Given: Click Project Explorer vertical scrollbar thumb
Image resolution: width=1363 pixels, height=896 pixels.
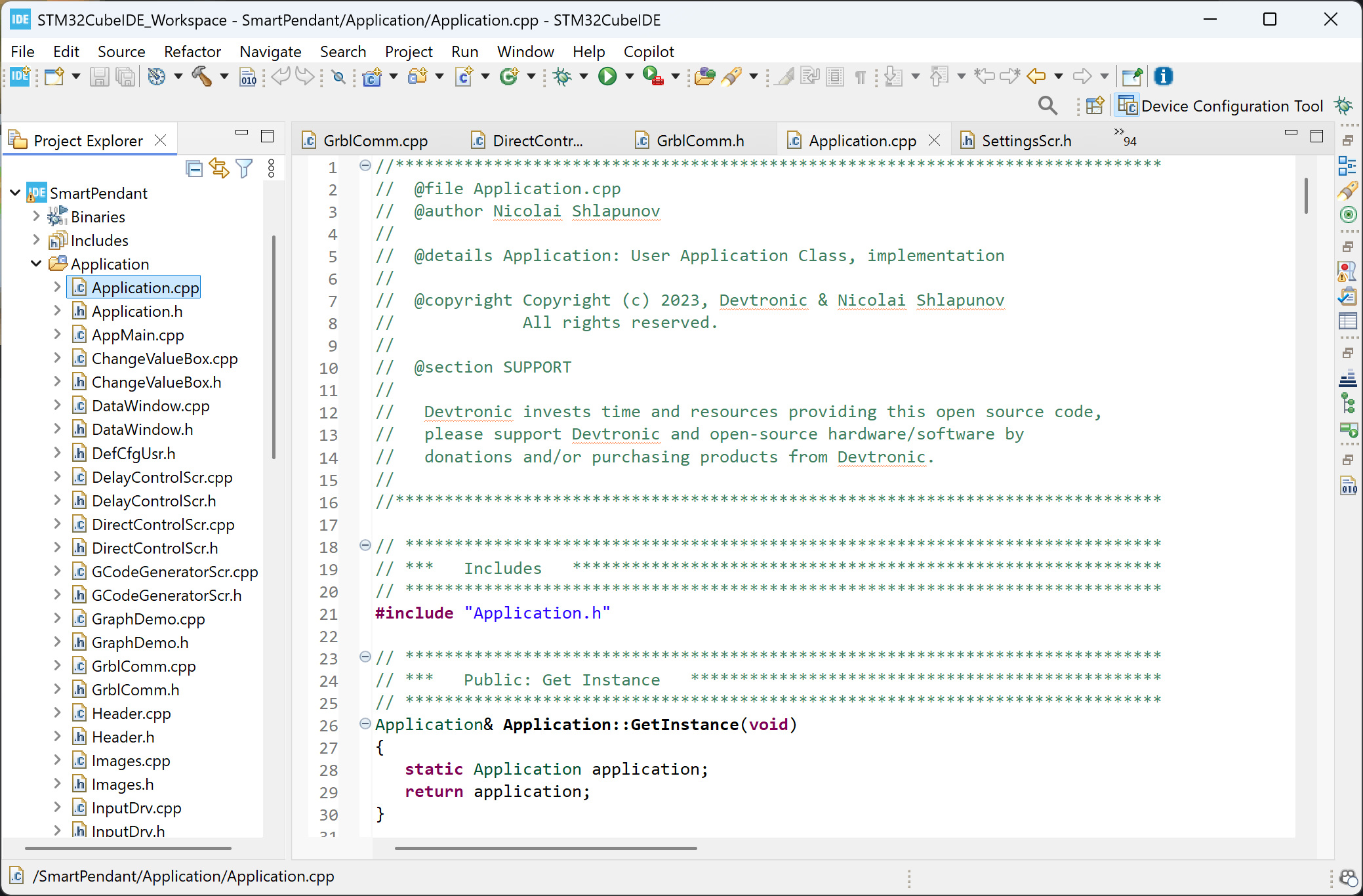Looking at the screenshot, I should click(x=274, y=348).
